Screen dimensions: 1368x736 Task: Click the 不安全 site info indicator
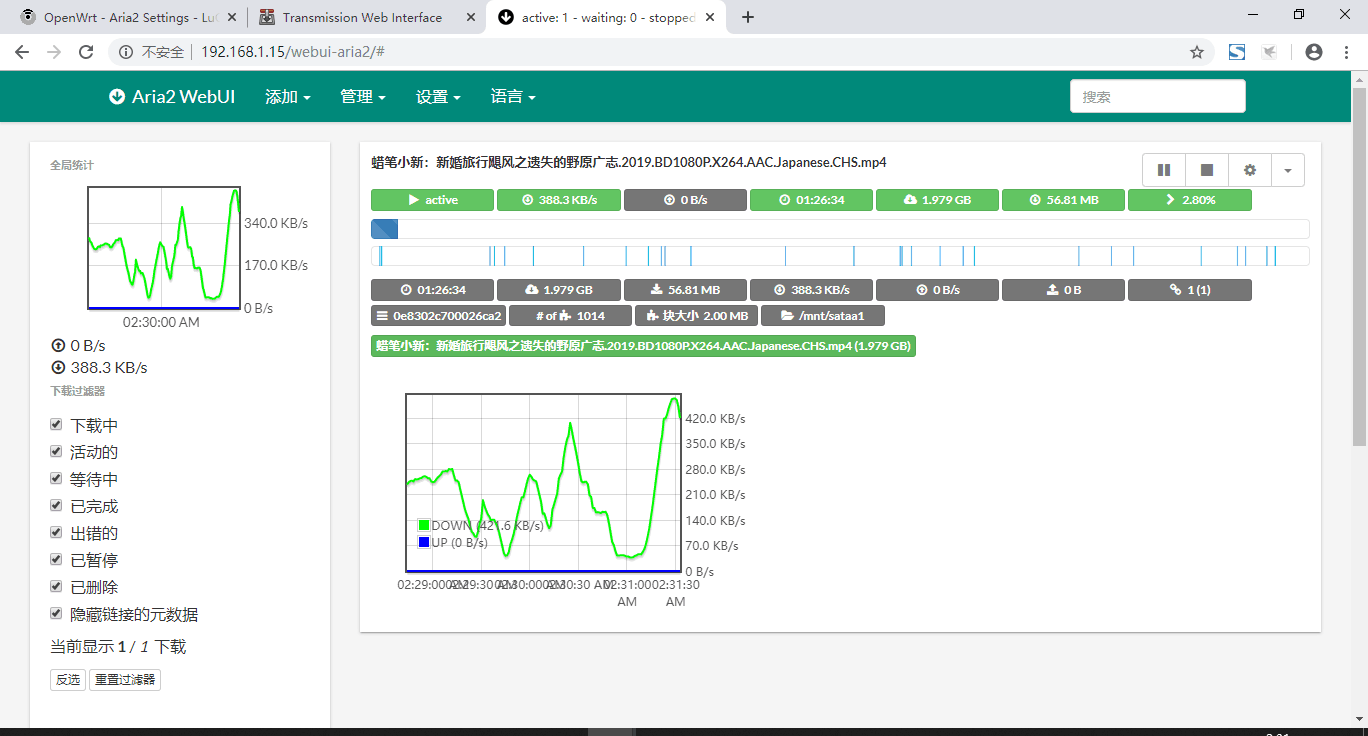152,52
